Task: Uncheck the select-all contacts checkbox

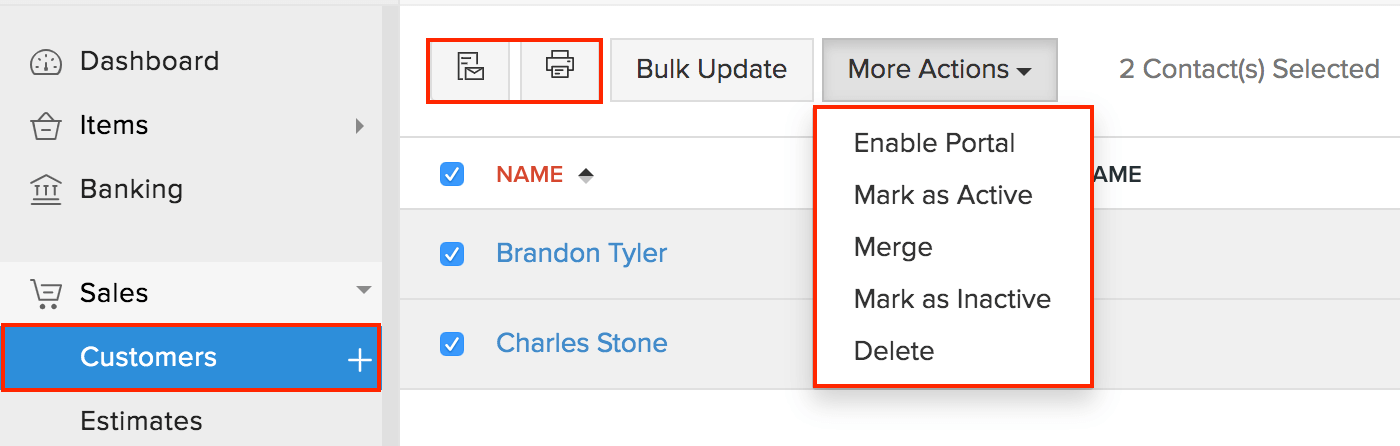Action: (x=452, y=175)
